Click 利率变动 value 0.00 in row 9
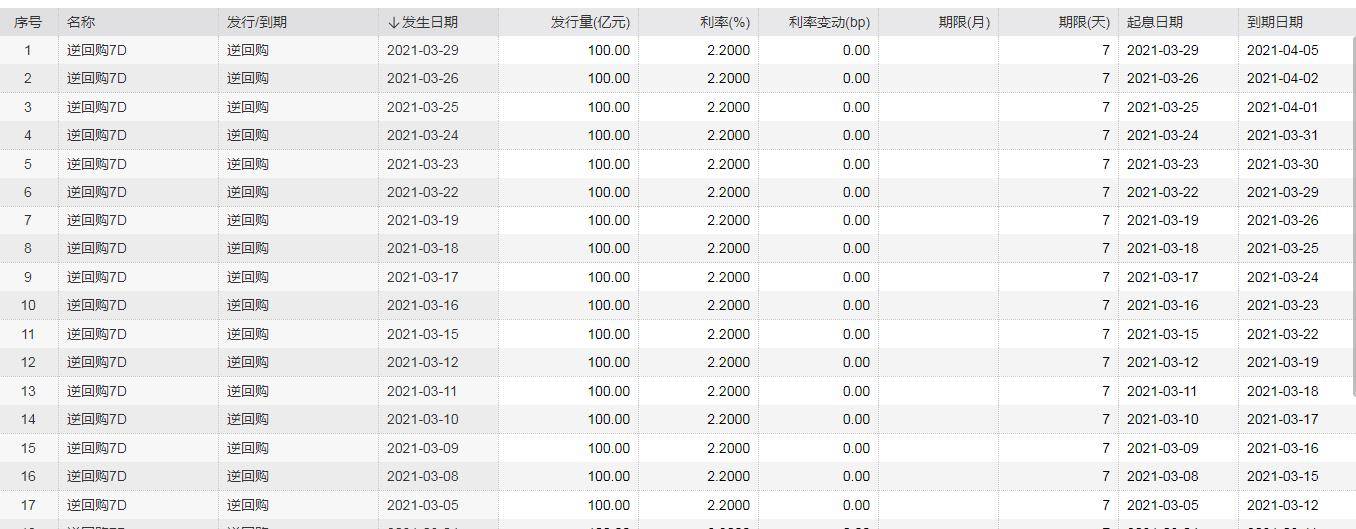Screen dimensions: 1356x529 click(856, 277)
